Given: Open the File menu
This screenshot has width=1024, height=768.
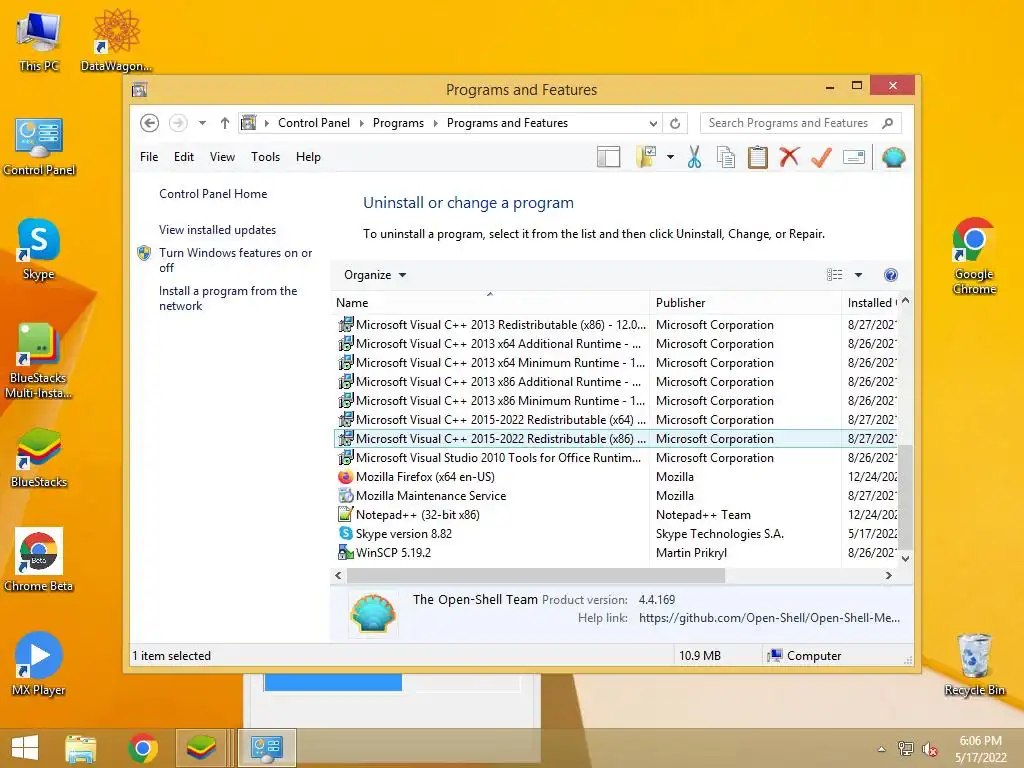Looking at the screenshot, I should coord(149,157).
